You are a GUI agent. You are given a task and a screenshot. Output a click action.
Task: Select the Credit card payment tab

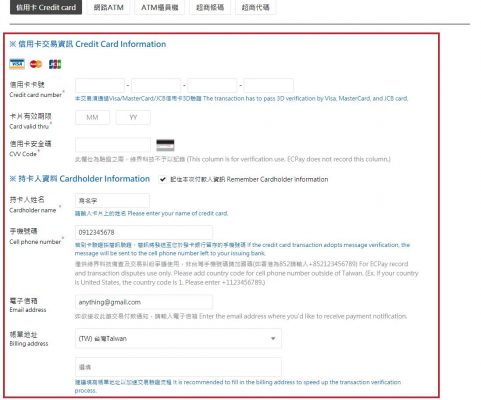46,7
